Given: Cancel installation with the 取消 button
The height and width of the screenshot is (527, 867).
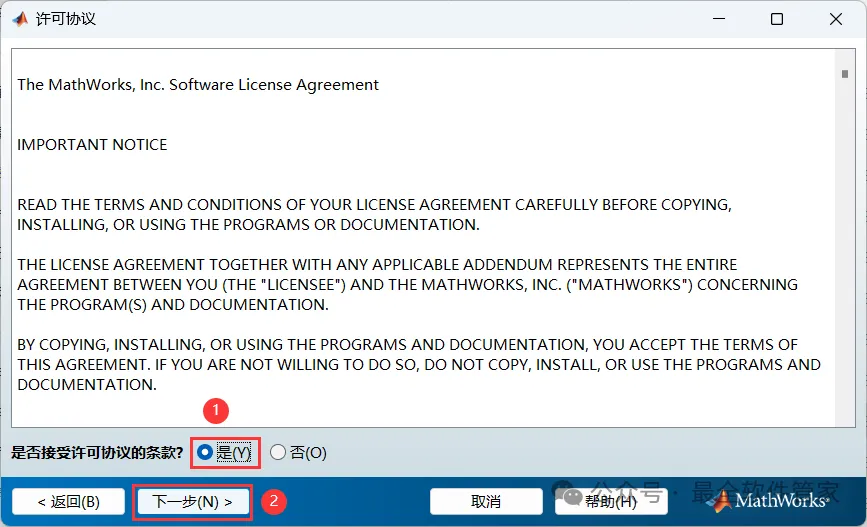Looking at the screenshot, I should pyautogui.click(x=486, y=502).
